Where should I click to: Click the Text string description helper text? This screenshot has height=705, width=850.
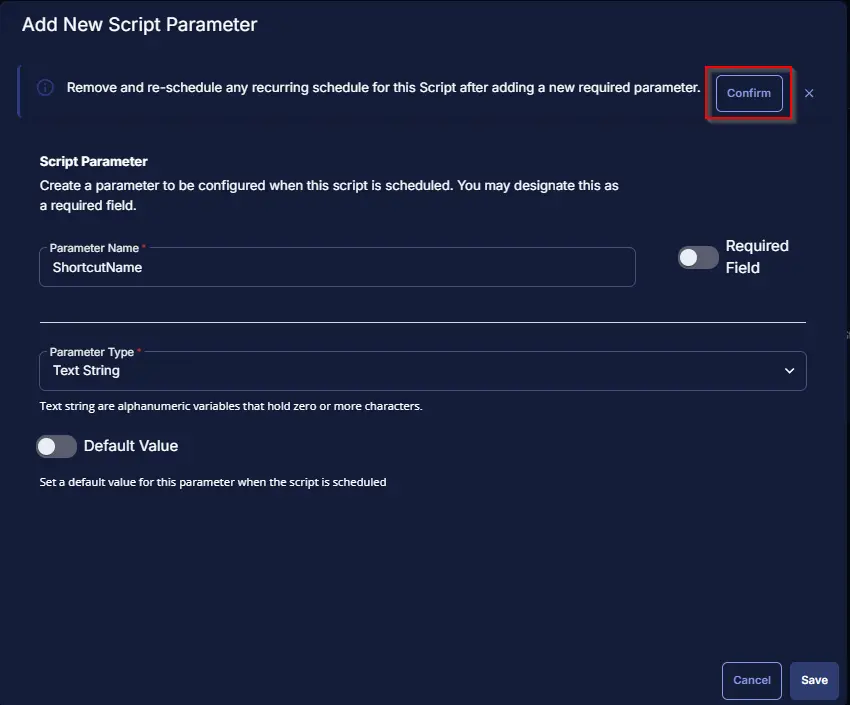tap(231, 406)
